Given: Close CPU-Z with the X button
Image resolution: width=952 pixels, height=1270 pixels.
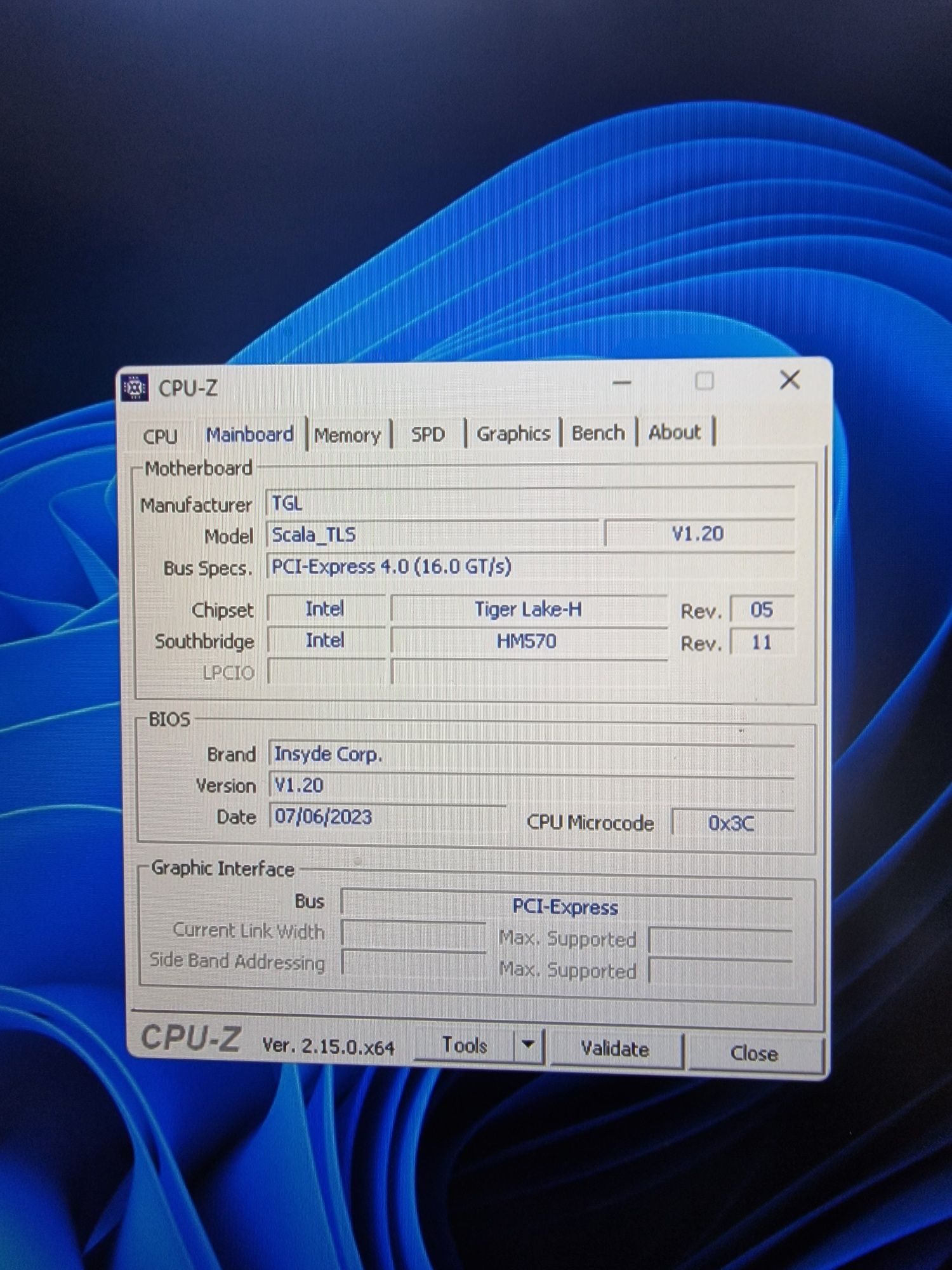Looking at the screenshot, I should click(790, 380).
